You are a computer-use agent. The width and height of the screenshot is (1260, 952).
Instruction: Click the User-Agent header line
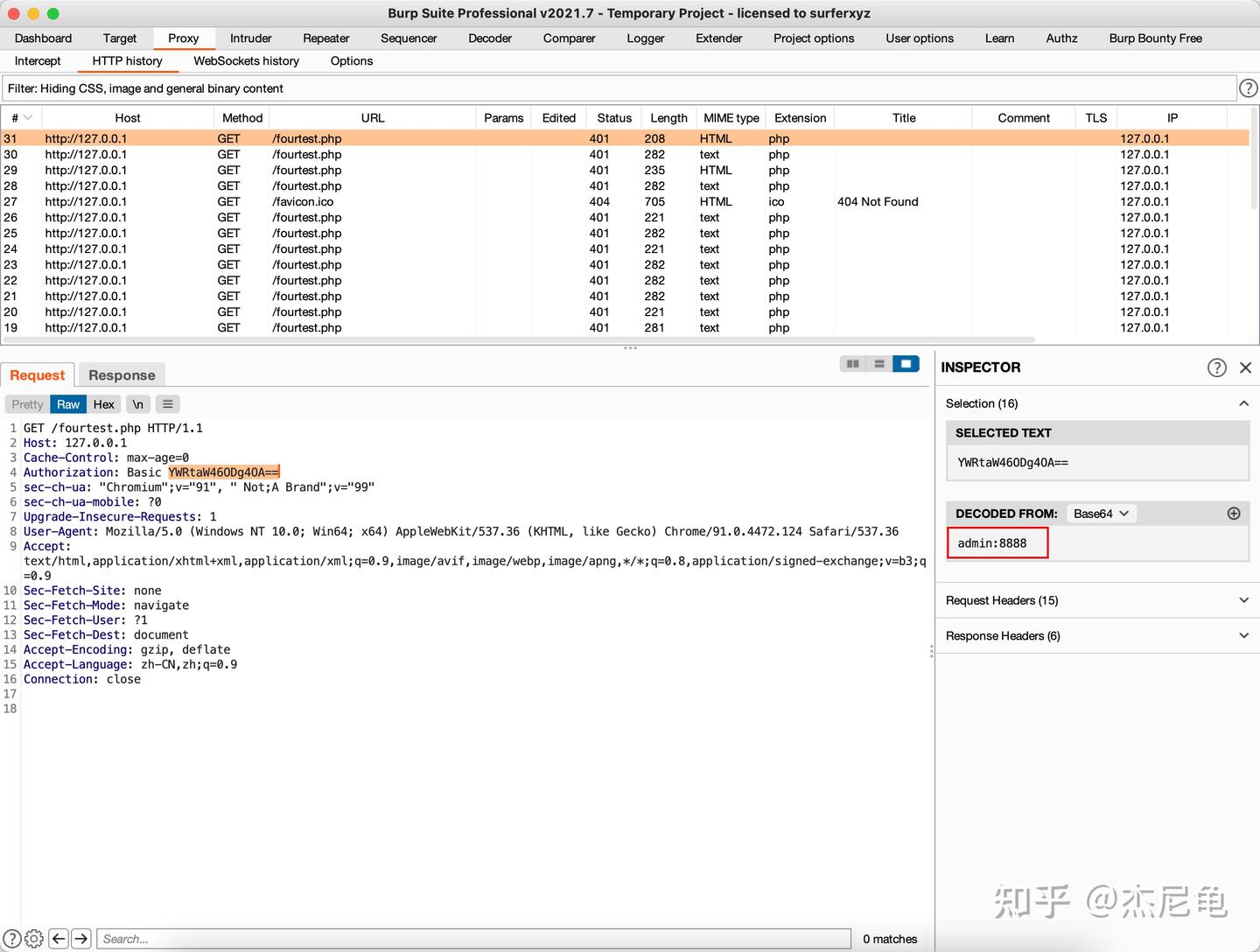tap(461, 531)
